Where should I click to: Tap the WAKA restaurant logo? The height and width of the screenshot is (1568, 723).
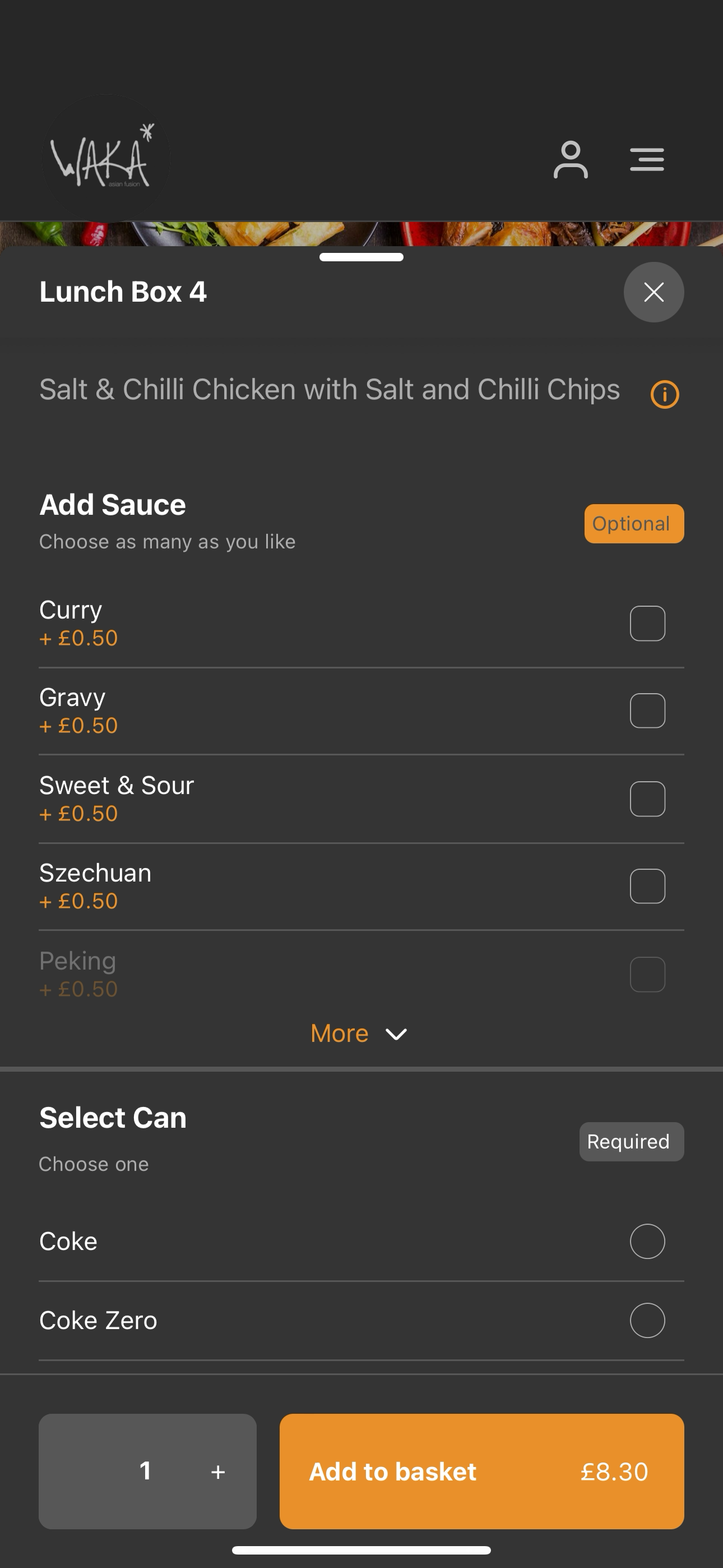[x=105, y=158]
